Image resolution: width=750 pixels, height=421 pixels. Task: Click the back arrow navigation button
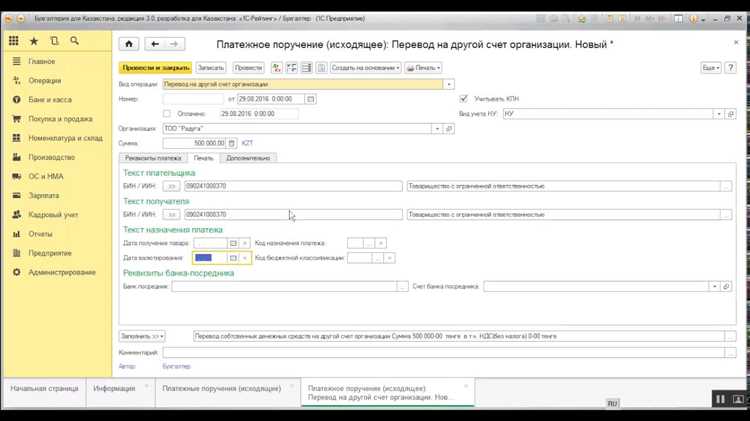pos(154,44)
